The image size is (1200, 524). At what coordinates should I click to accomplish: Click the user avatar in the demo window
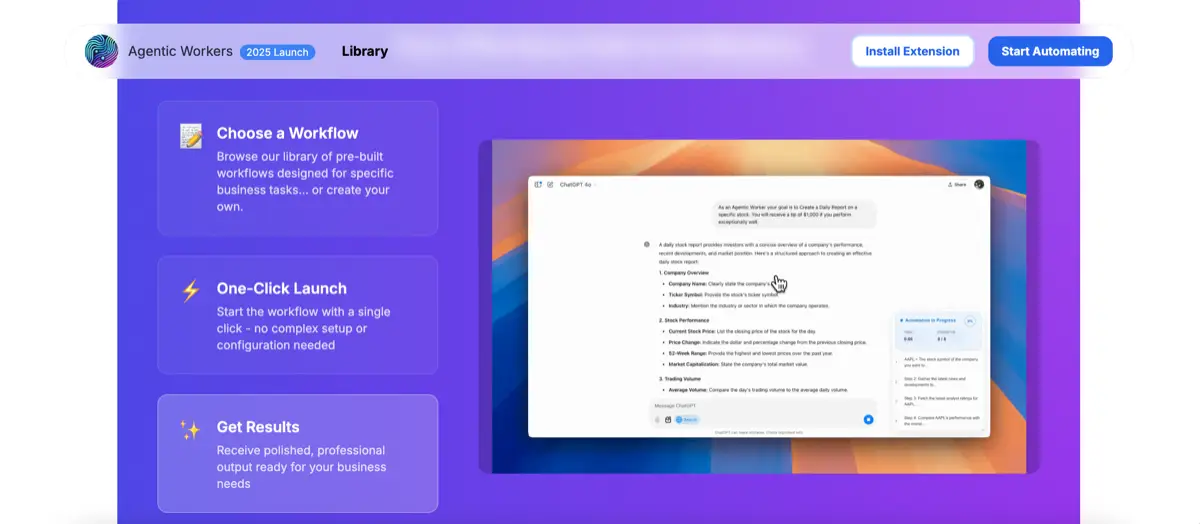click(x=979, y=184)
